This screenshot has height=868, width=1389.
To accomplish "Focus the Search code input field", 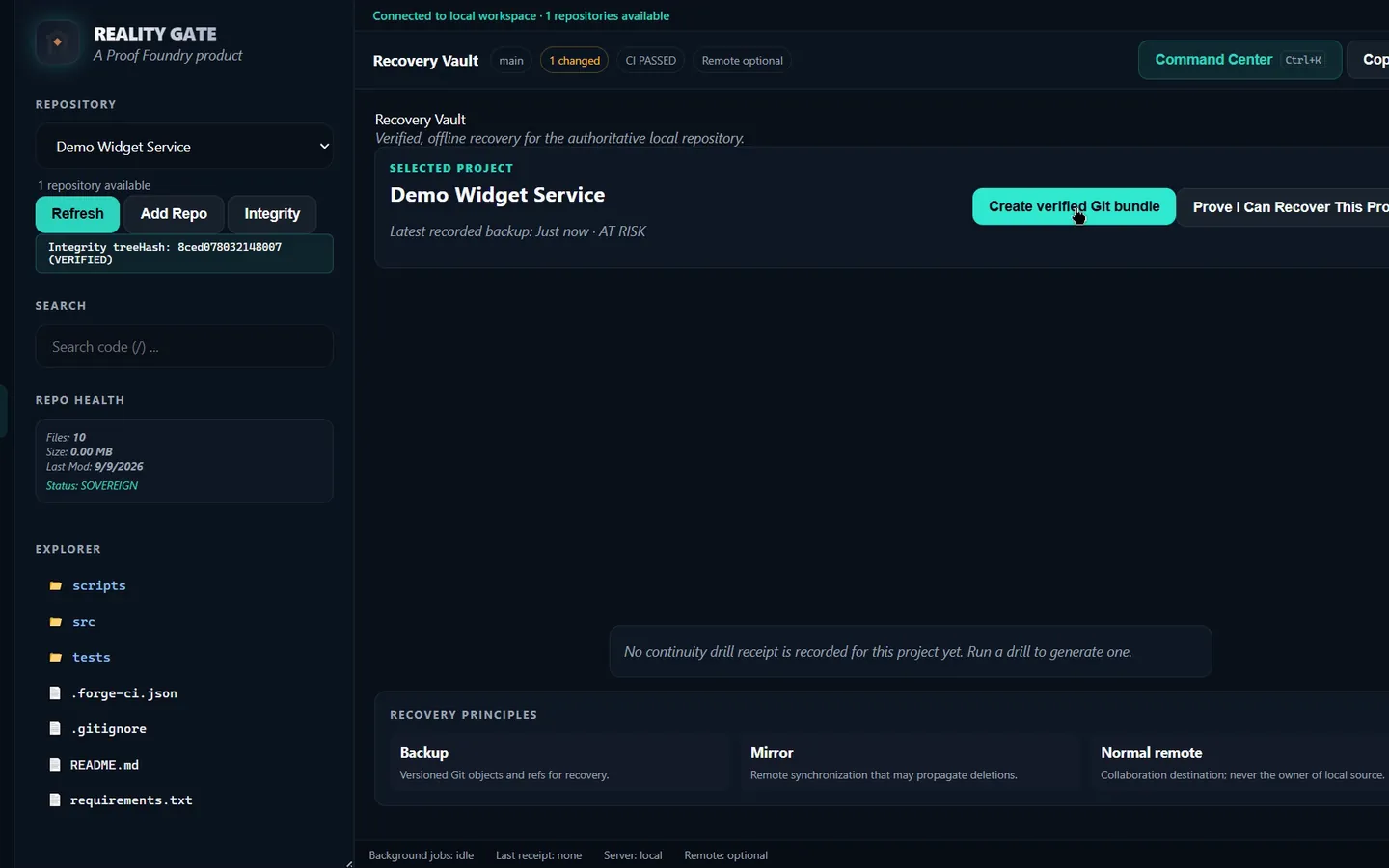I will tap(184, 346).
